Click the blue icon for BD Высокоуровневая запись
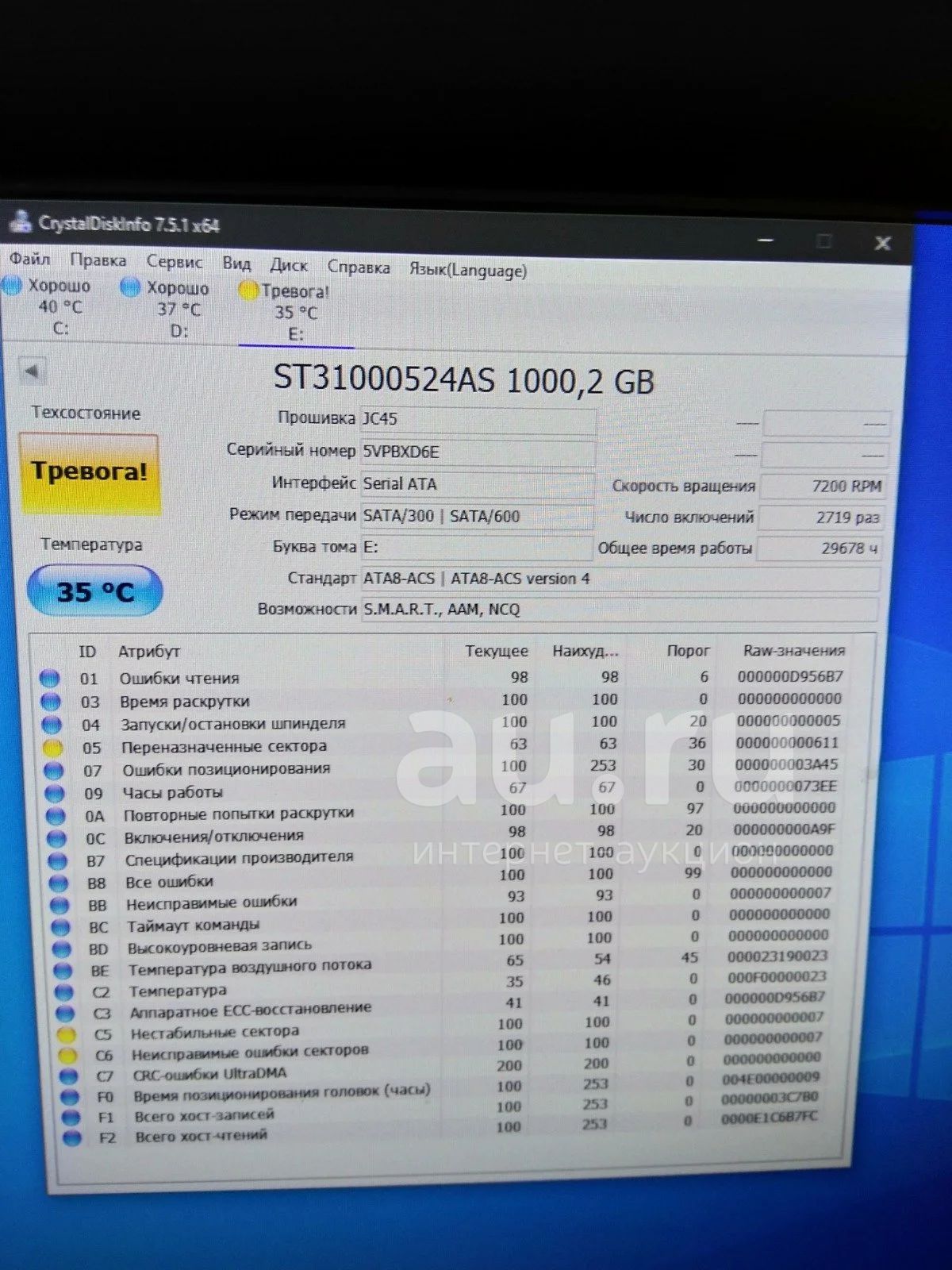Image resolution: width=952 pixels, height=1270 pixels. [63, 949]
